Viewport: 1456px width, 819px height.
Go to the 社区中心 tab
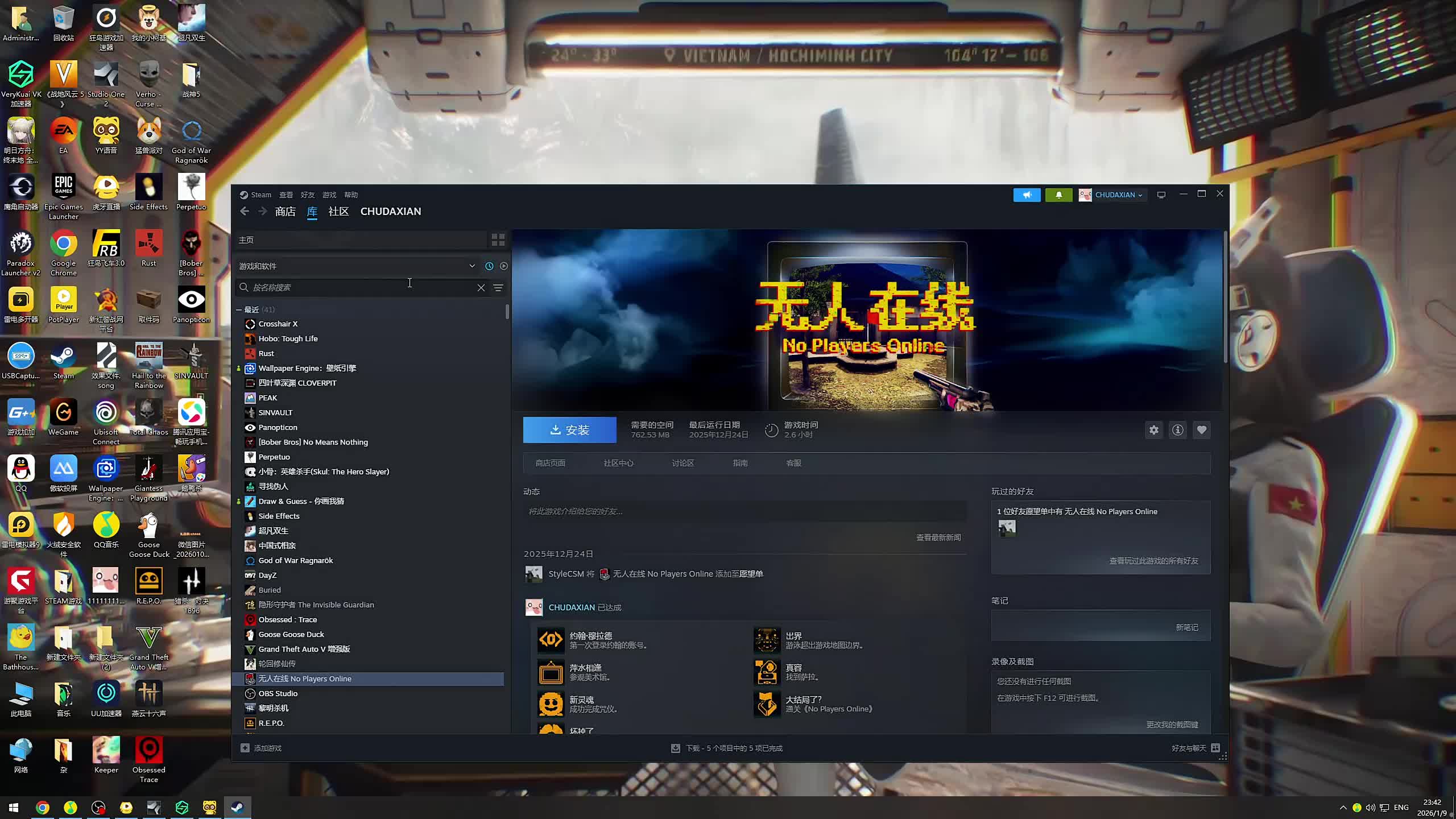(x=618, y=463)
